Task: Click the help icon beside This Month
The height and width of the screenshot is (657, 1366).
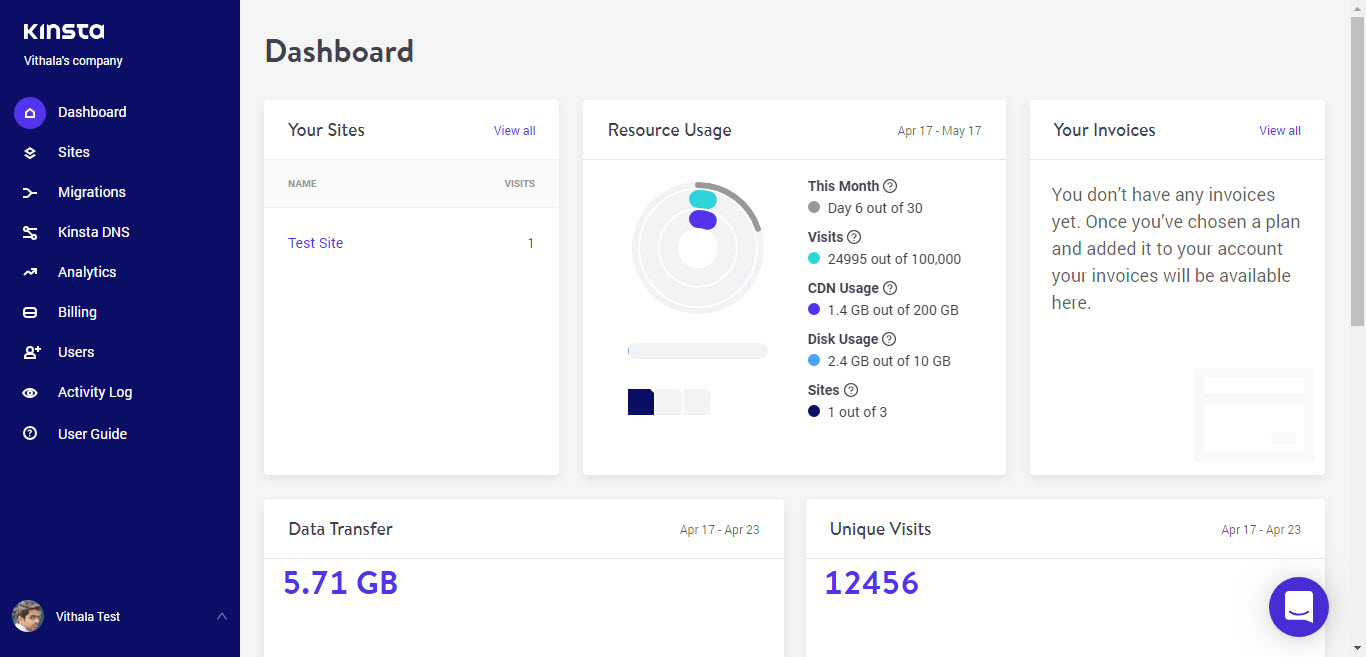Action: (890, 186)
